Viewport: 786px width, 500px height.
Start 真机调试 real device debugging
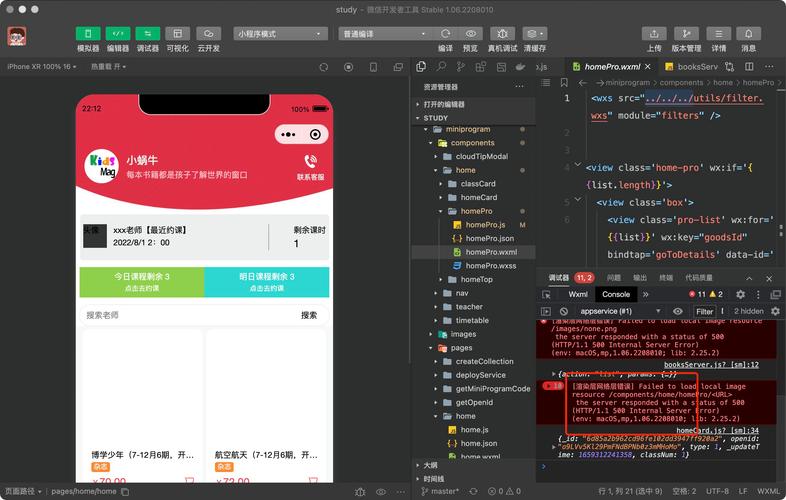click(x=502, y=34)
